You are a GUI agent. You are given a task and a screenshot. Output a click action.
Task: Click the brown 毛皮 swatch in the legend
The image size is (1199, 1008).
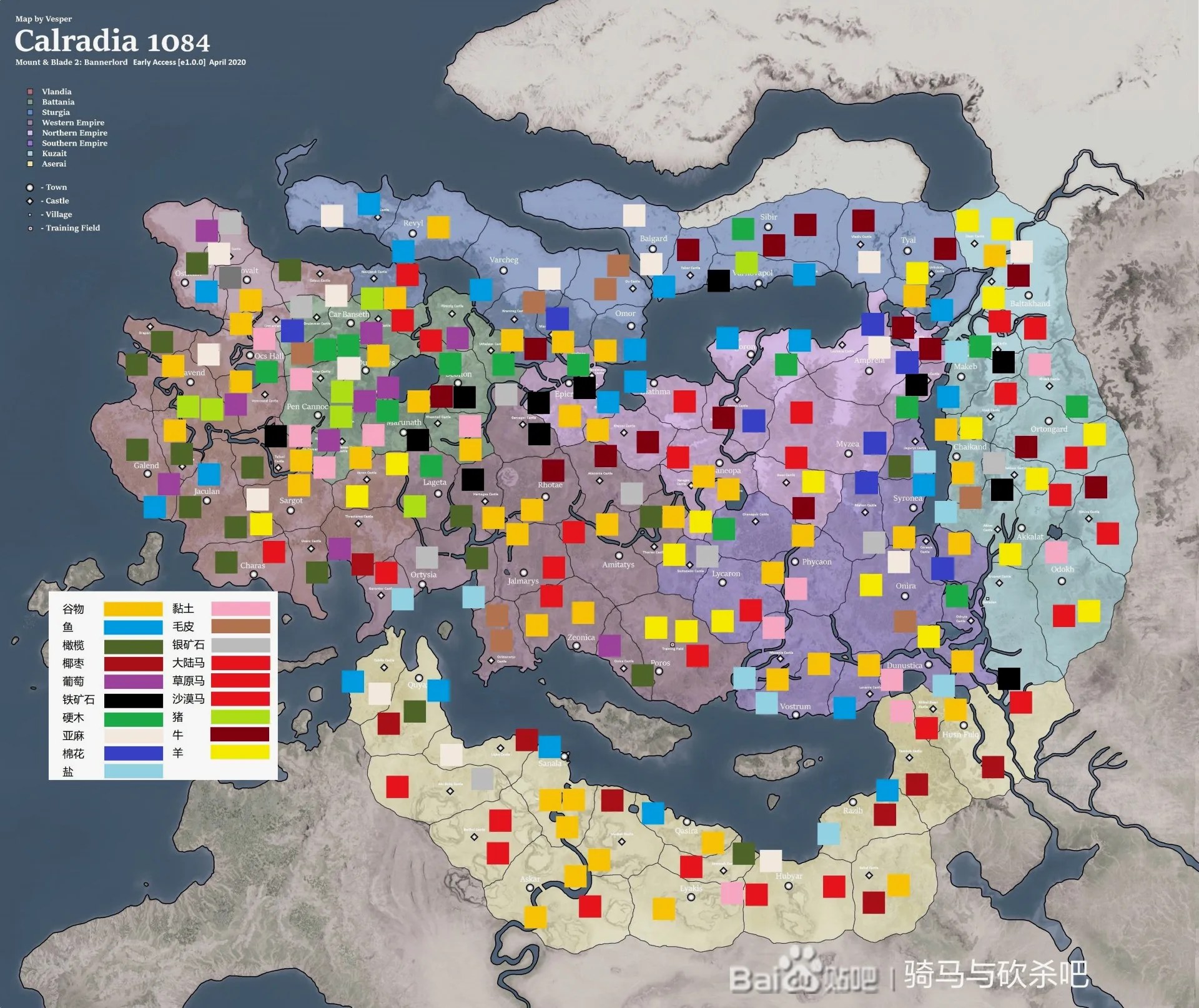[x=240, y=626]
